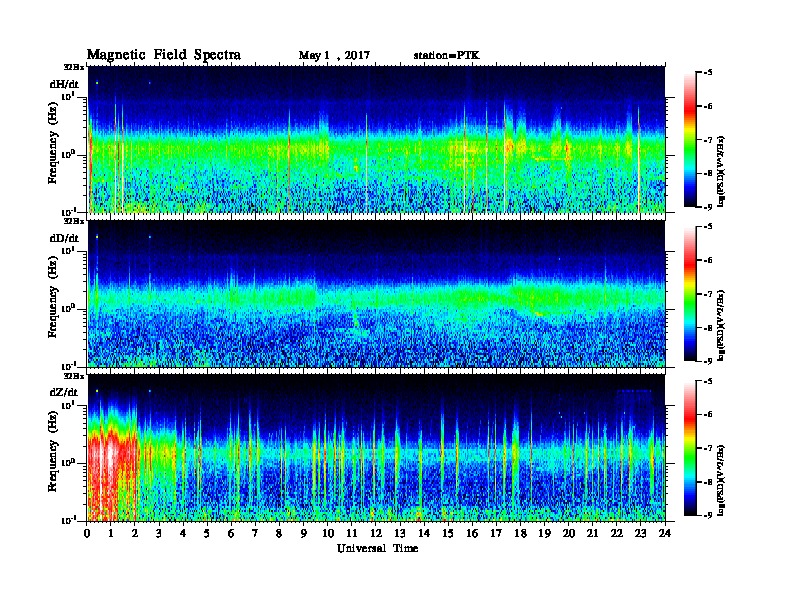Click the hour 7 tick label
The width and height of the screenshot is (792, 612).
coord(256,533)
